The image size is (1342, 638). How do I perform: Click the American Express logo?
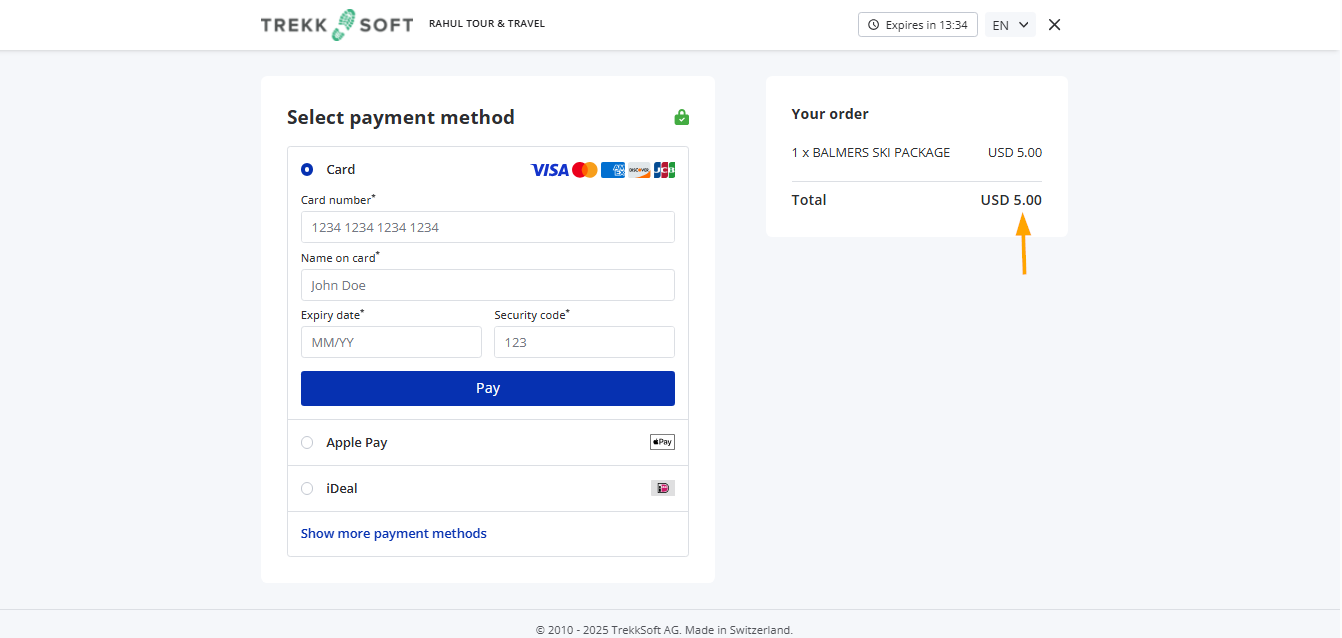[x=613, y=170]
